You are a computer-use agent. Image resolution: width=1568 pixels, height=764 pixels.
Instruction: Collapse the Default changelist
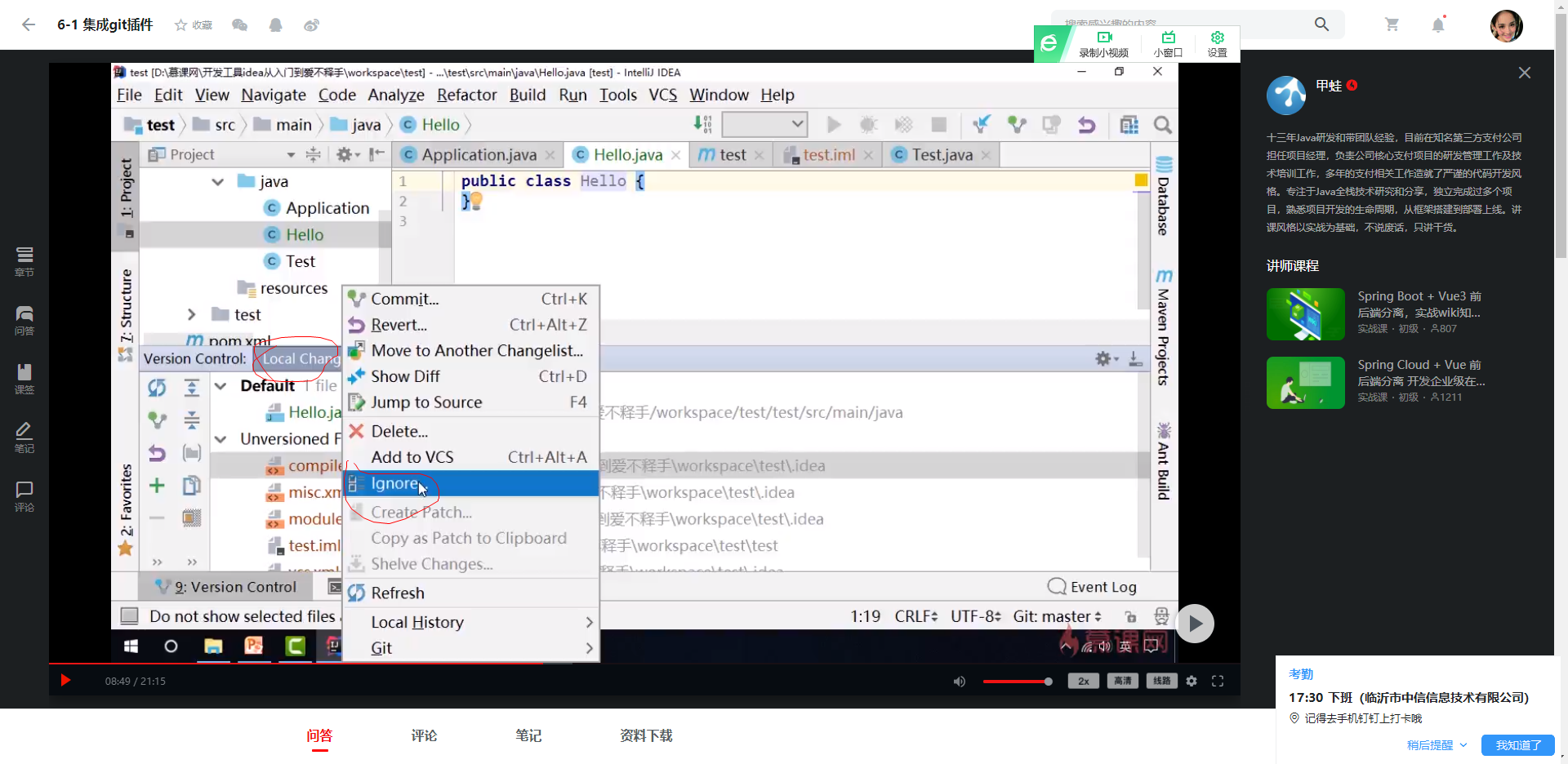(x=220, y=385)
